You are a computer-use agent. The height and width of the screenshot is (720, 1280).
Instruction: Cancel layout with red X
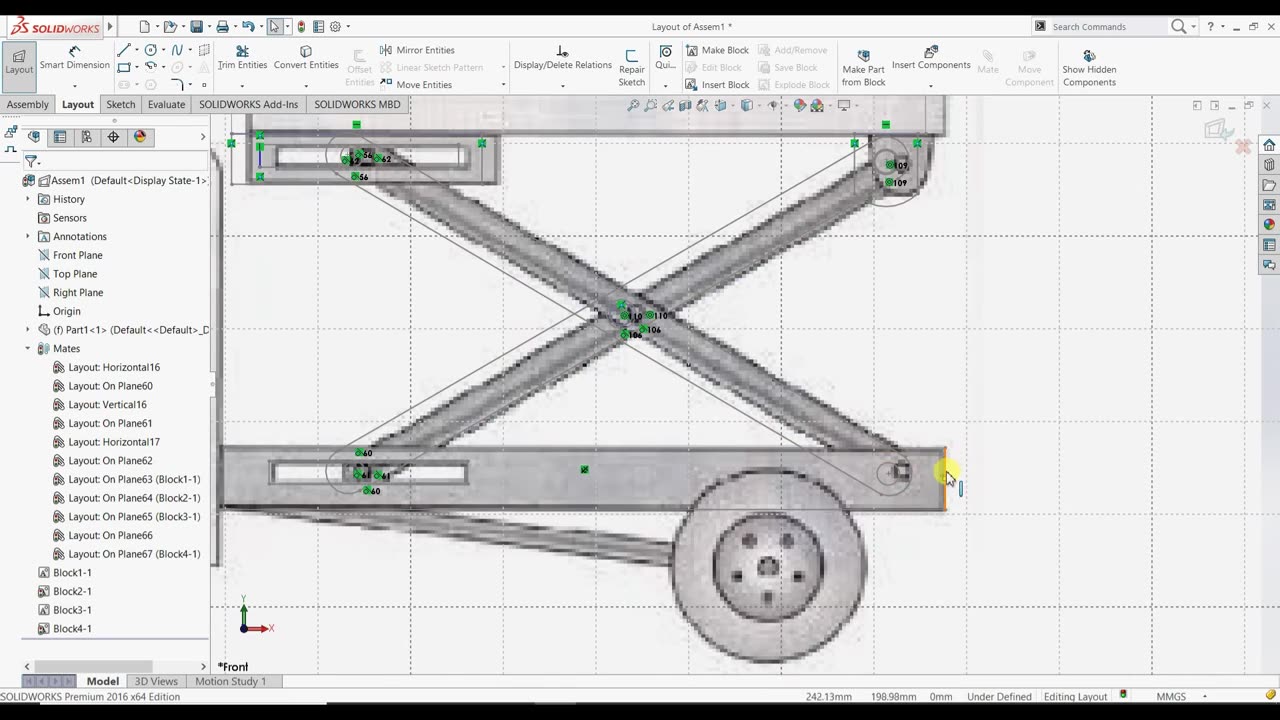1243,147
